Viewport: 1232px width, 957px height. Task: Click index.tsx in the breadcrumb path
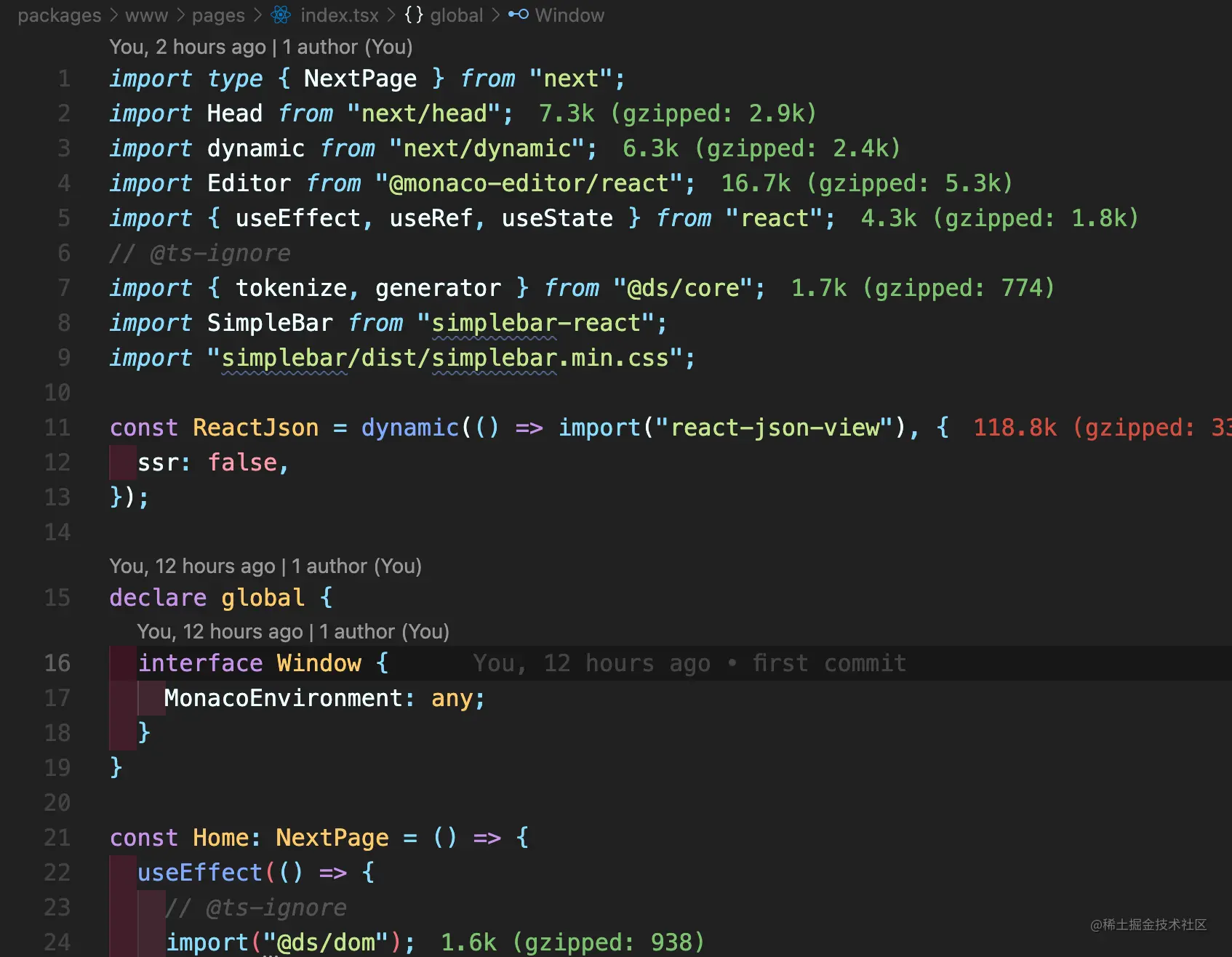(339, 15)
